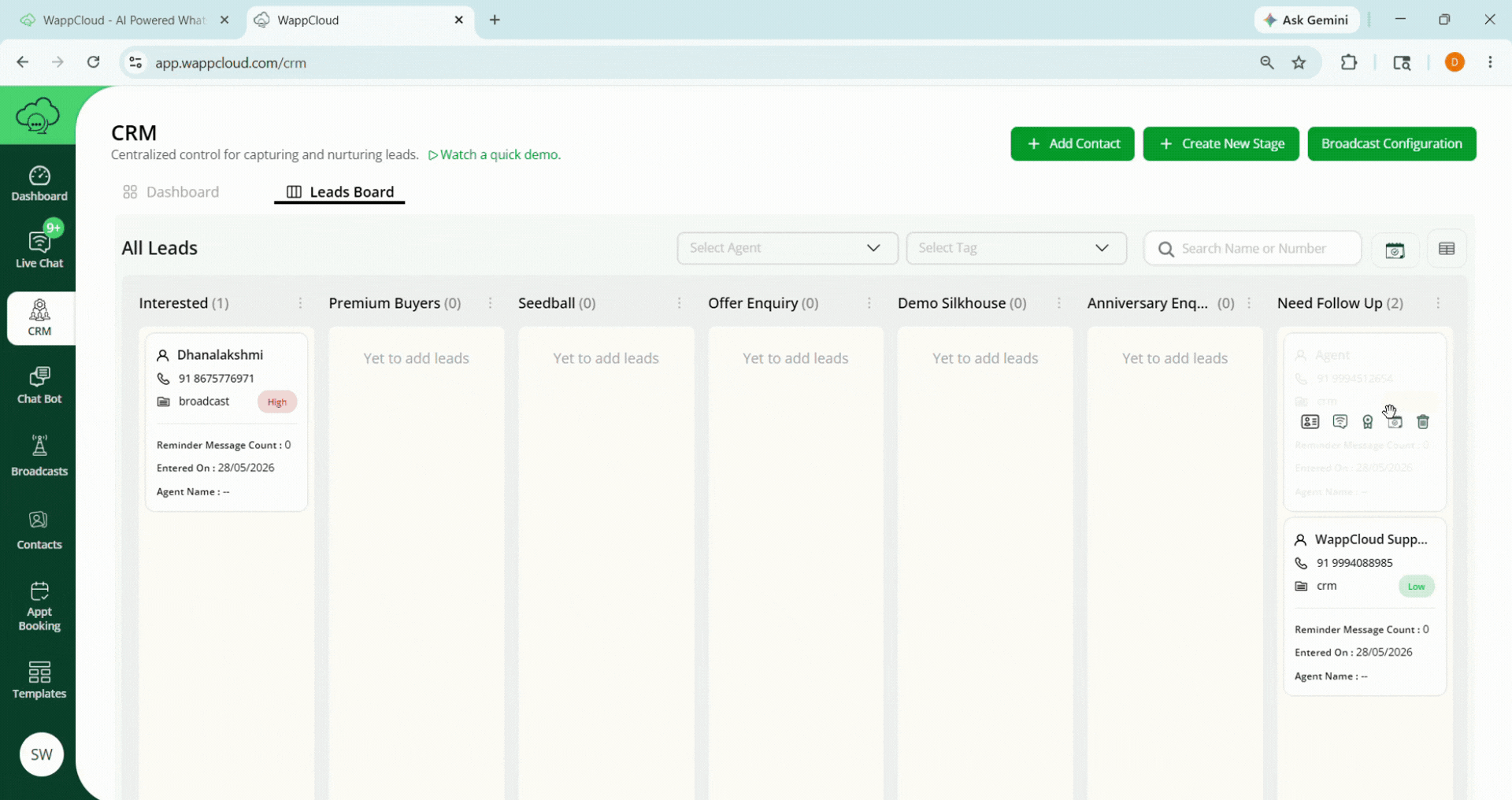Image resolution: width=1512 pixels, height=800 pixels.
Task: Click the Premium Buyers (0) stage heading
Action: [395, 303]
